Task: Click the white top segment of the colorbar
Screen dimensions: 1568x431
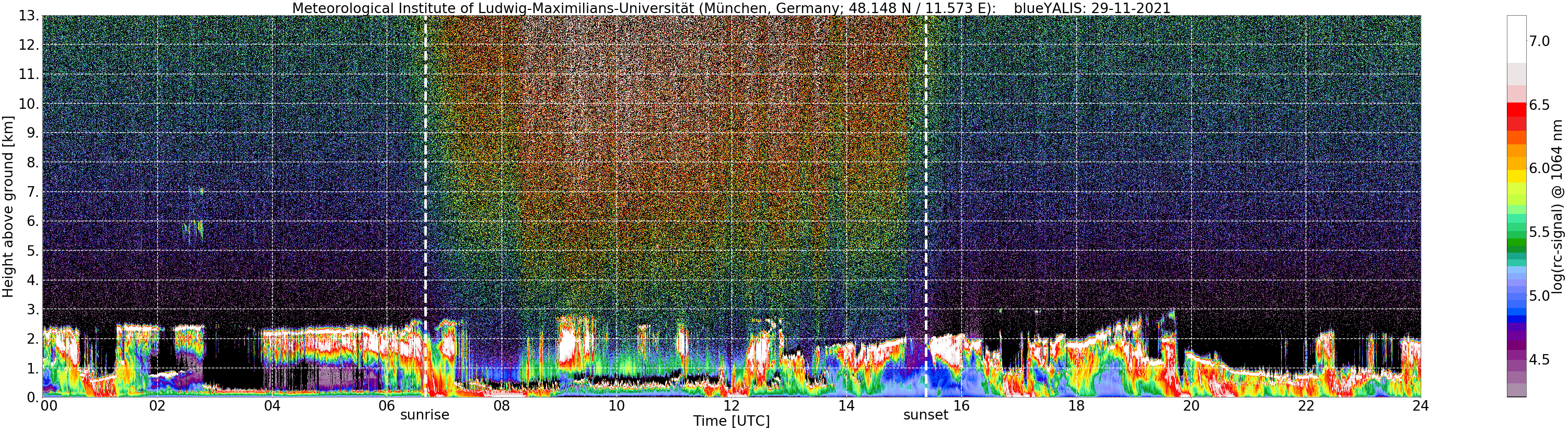Action: tap(1516, 39)
